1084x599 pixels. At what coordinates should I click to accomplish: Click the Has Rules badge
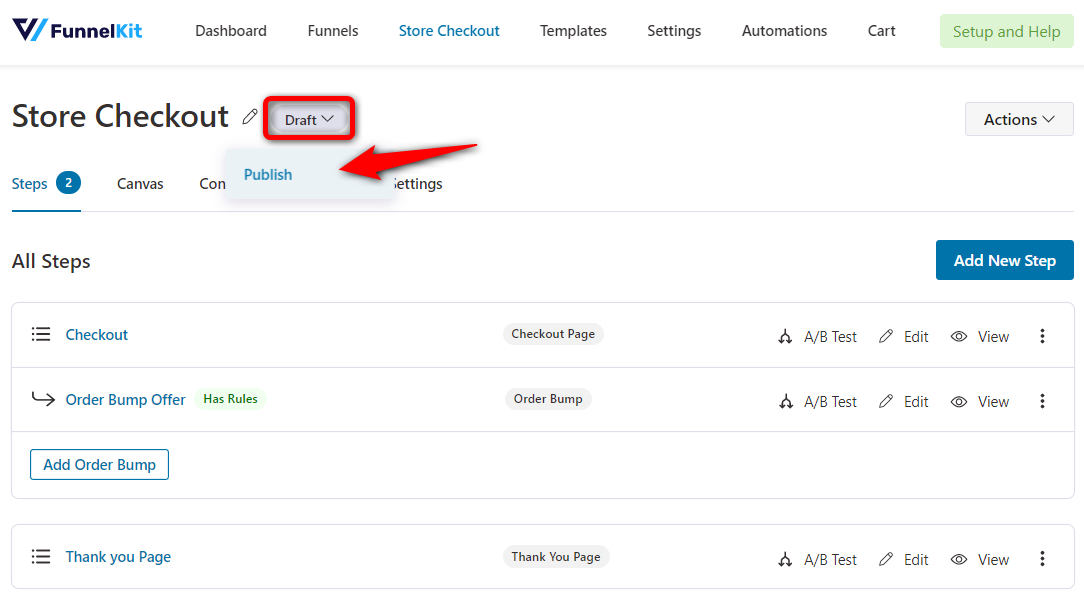[230, 399]
